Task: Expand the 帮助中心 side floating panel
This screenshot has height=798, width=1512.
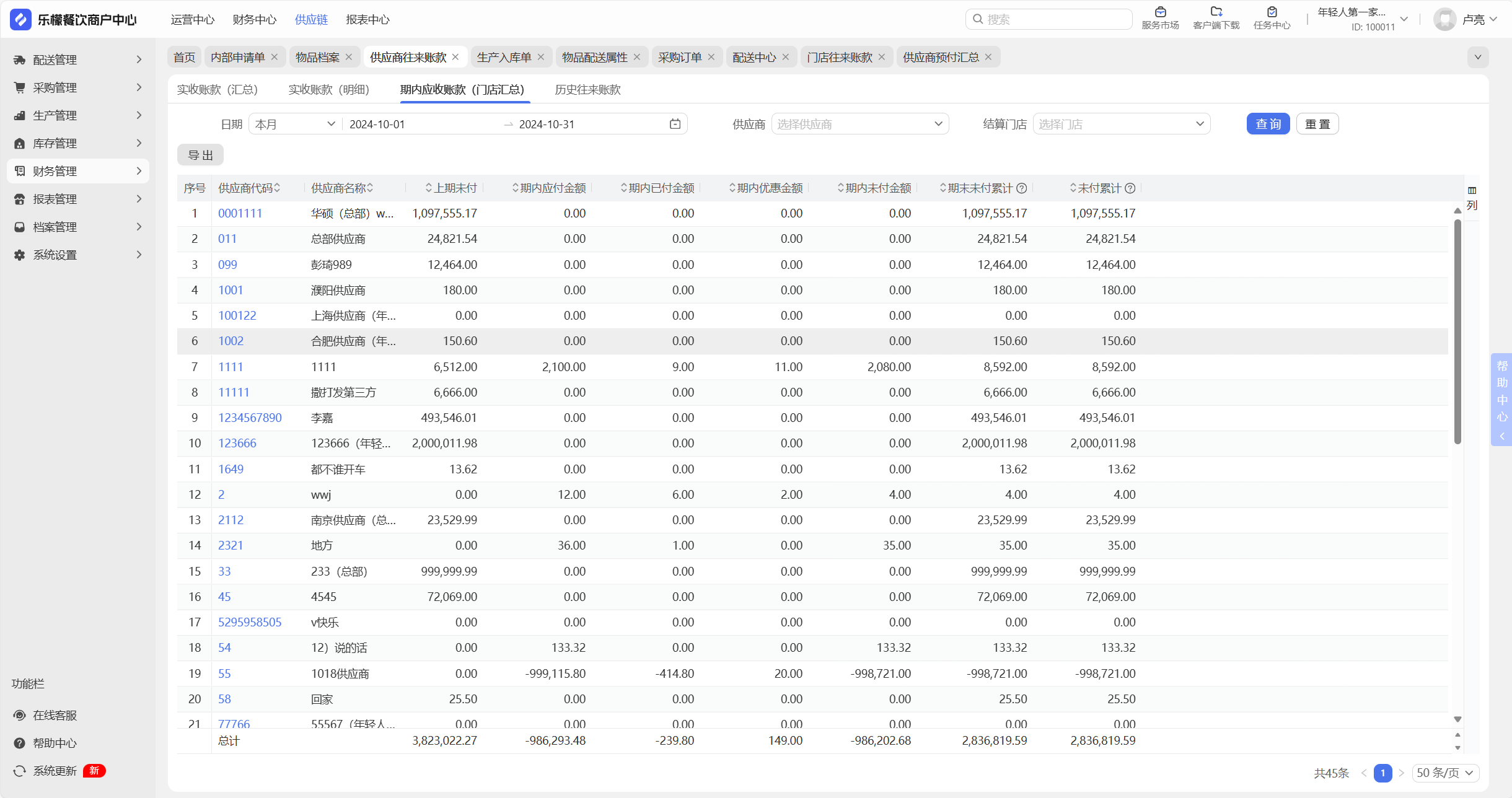Action: (x=1501, y=400)
